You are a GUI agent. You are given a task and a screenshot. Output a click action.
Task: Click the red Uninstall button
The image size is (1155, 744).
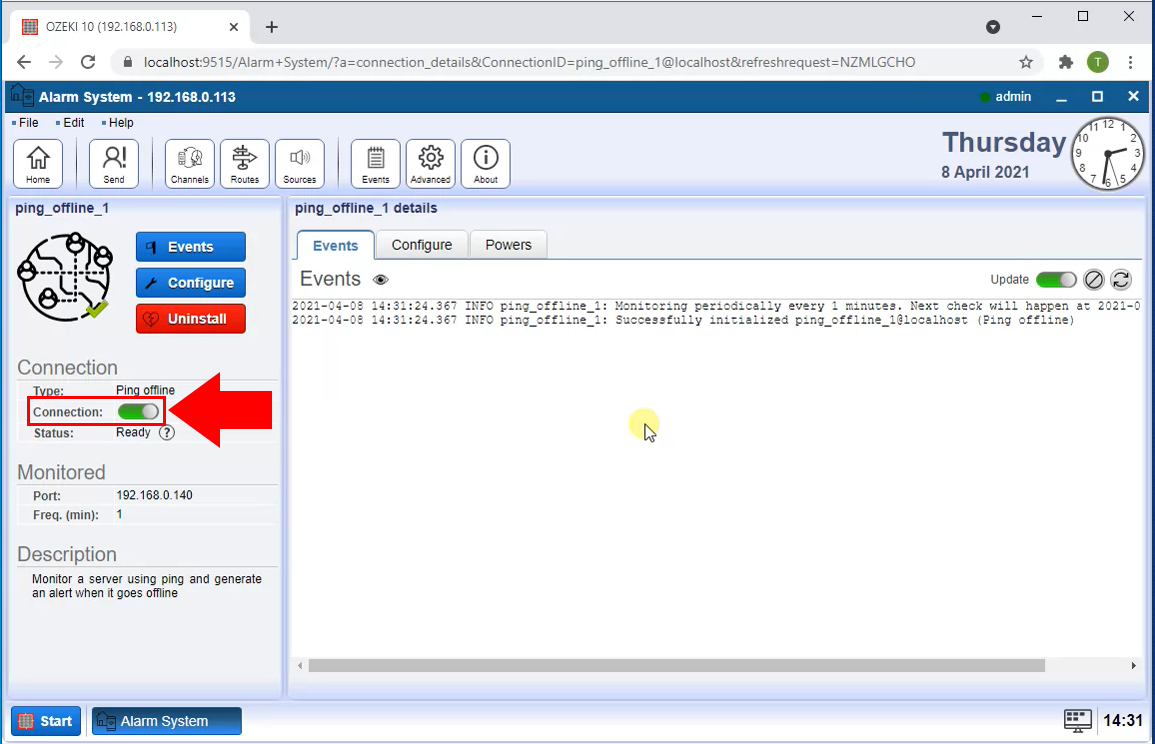click(x=191, y=319)
